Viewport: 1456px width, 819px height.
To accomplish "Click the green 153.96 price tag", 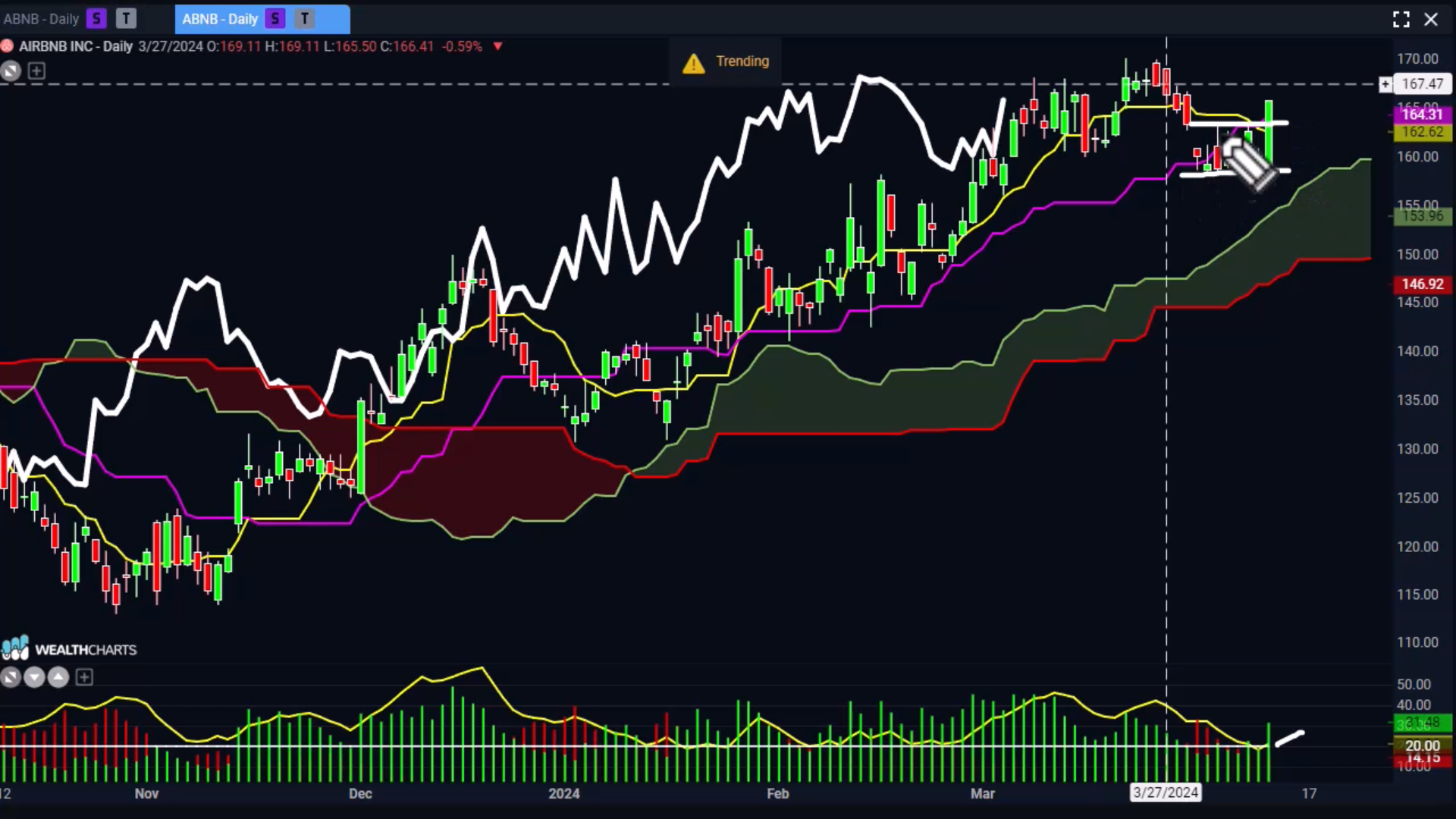I will click(1423, 216).
